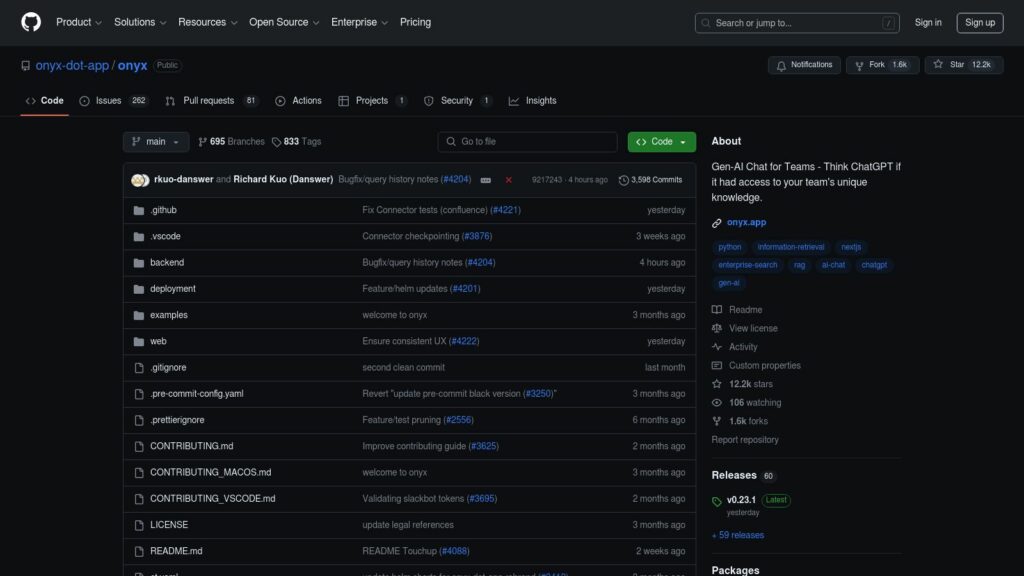This screenshot has height=576, width=1024.
Task: View the 695 Branches link
Action: click(231, 142)
